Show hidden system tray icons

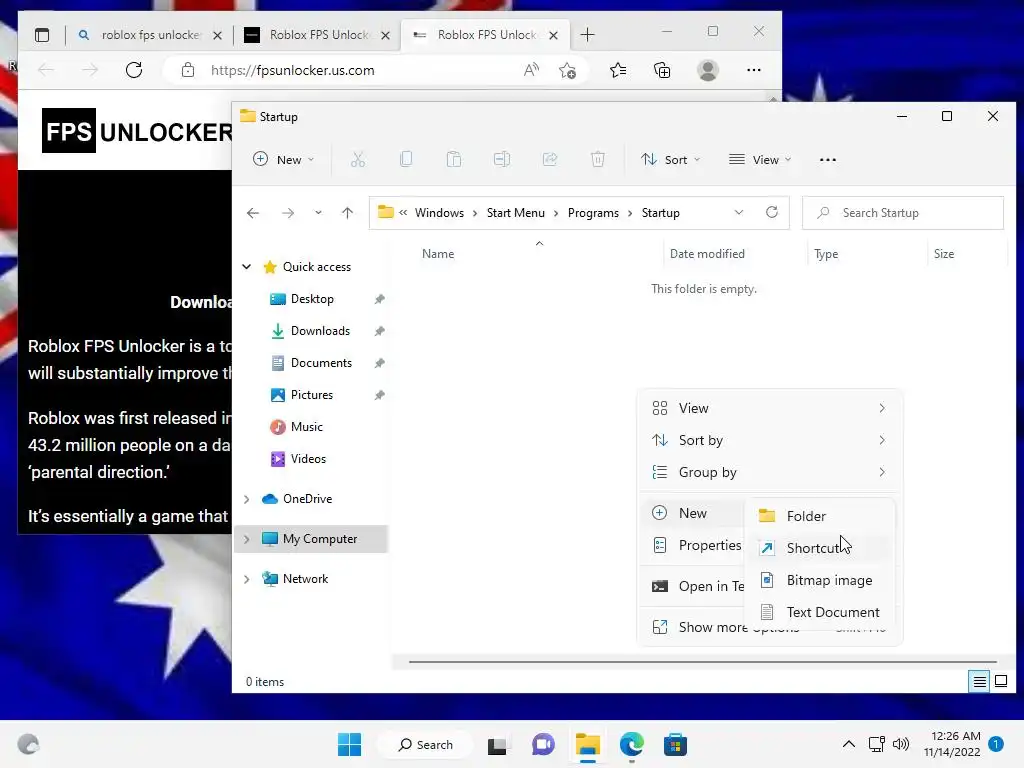click(848, 744)
